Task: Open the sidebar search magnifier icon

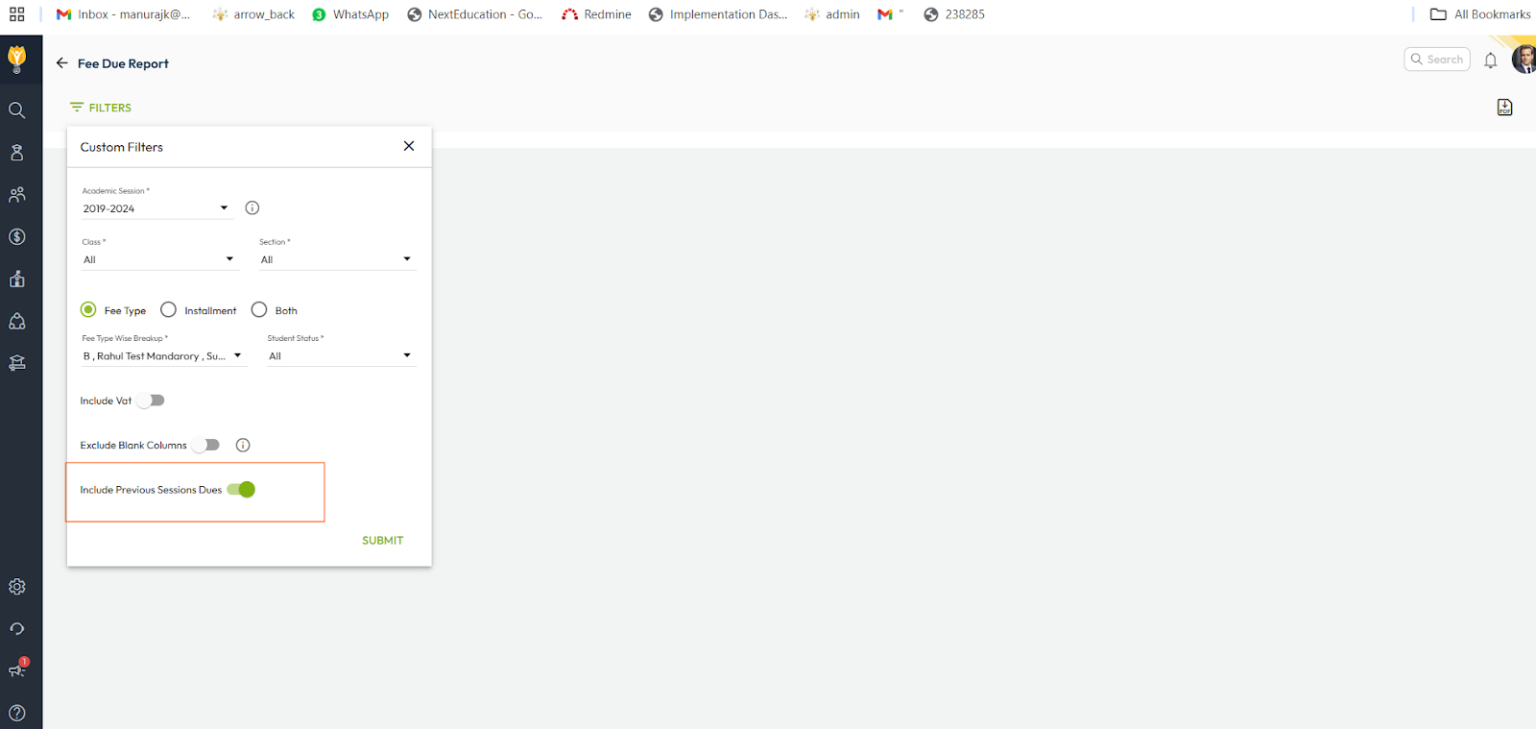Action: [17, 110]
